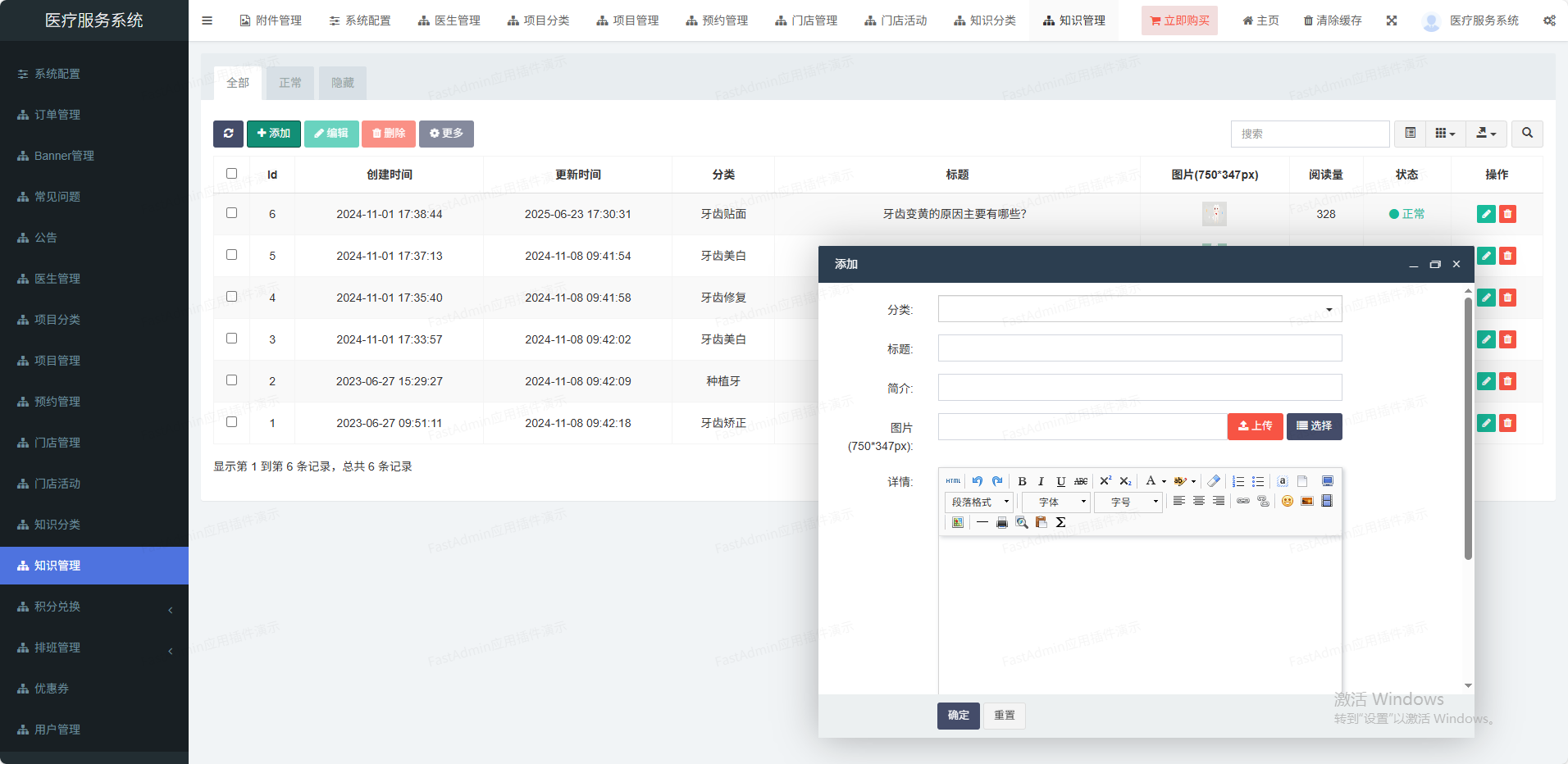Click the undo arrow in the editor

[977, 481]
